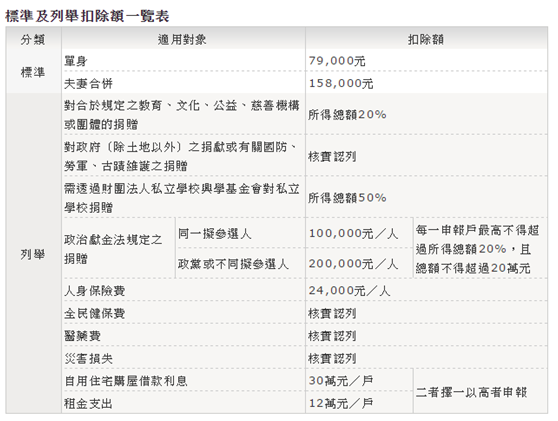Select 對合於規定之教育、文化、公益 donation row
The height and width of the screenshot is (421, 558).
(182, 115)
